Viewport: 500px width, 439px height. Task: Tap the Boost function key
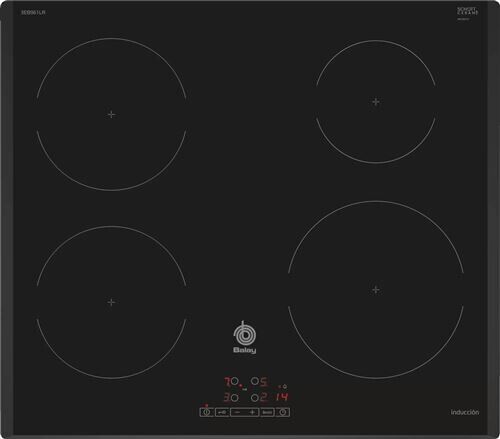tap(268, 412)
